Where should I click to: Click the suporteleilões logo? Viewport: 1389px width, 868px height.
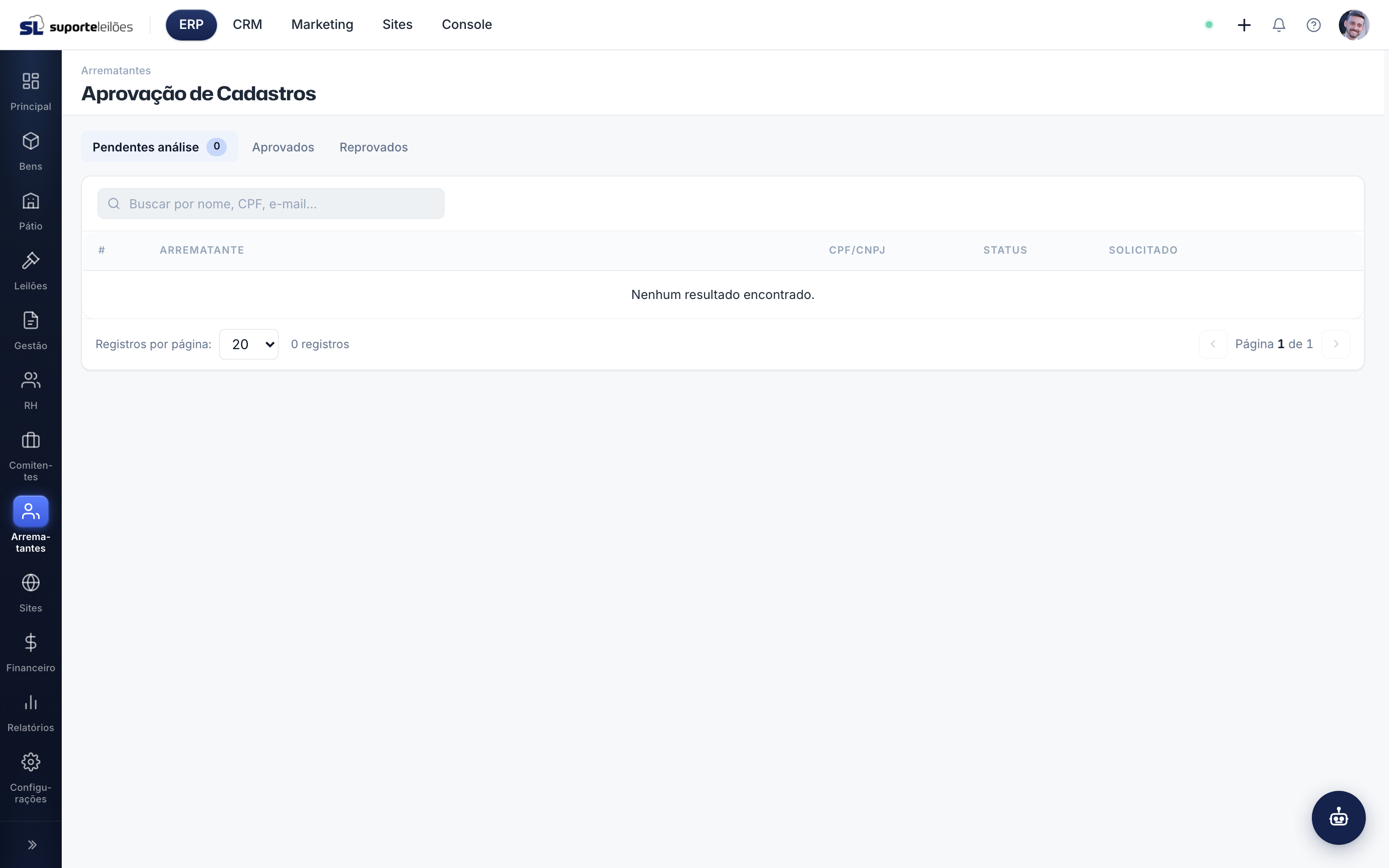(x=76, y=25)
